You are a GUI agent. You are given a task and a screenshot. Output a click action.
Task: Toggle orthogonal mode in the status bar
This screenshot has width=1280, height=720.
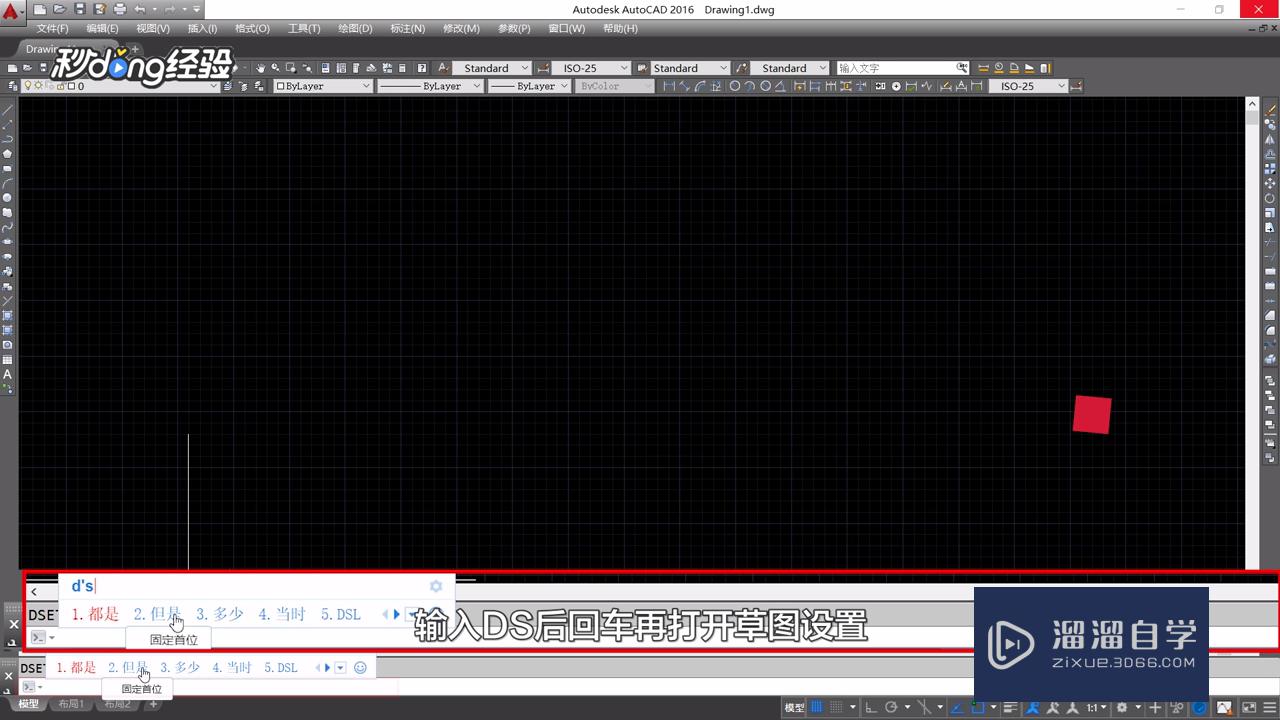coord(871,705)
